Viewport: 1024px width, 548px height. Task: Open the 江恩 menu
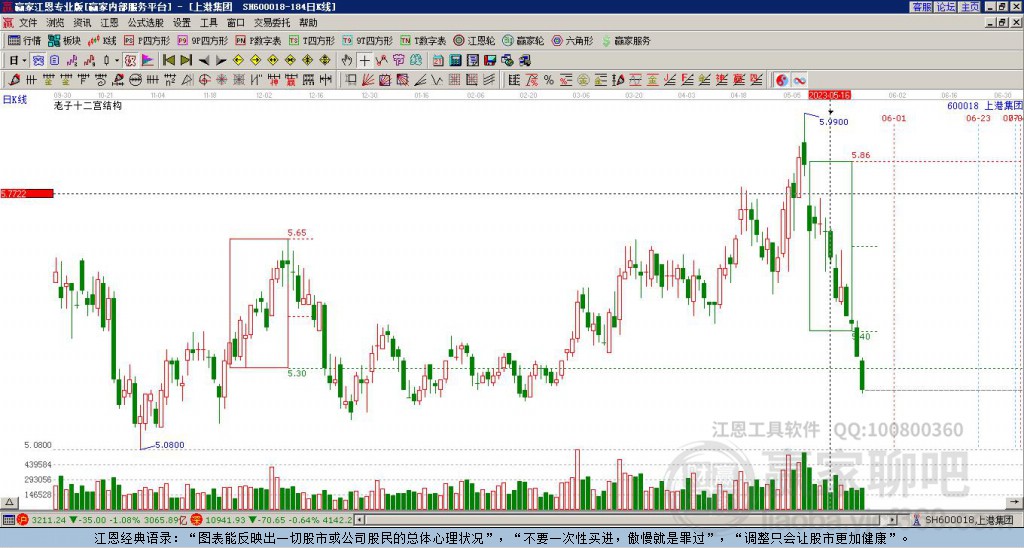click(109, 22)
